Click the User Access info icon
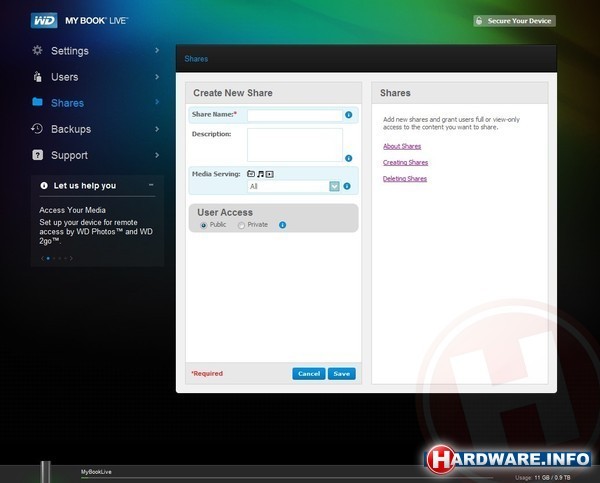The height and width of the screenshot is (483, 600). click(x=282, y=225)
